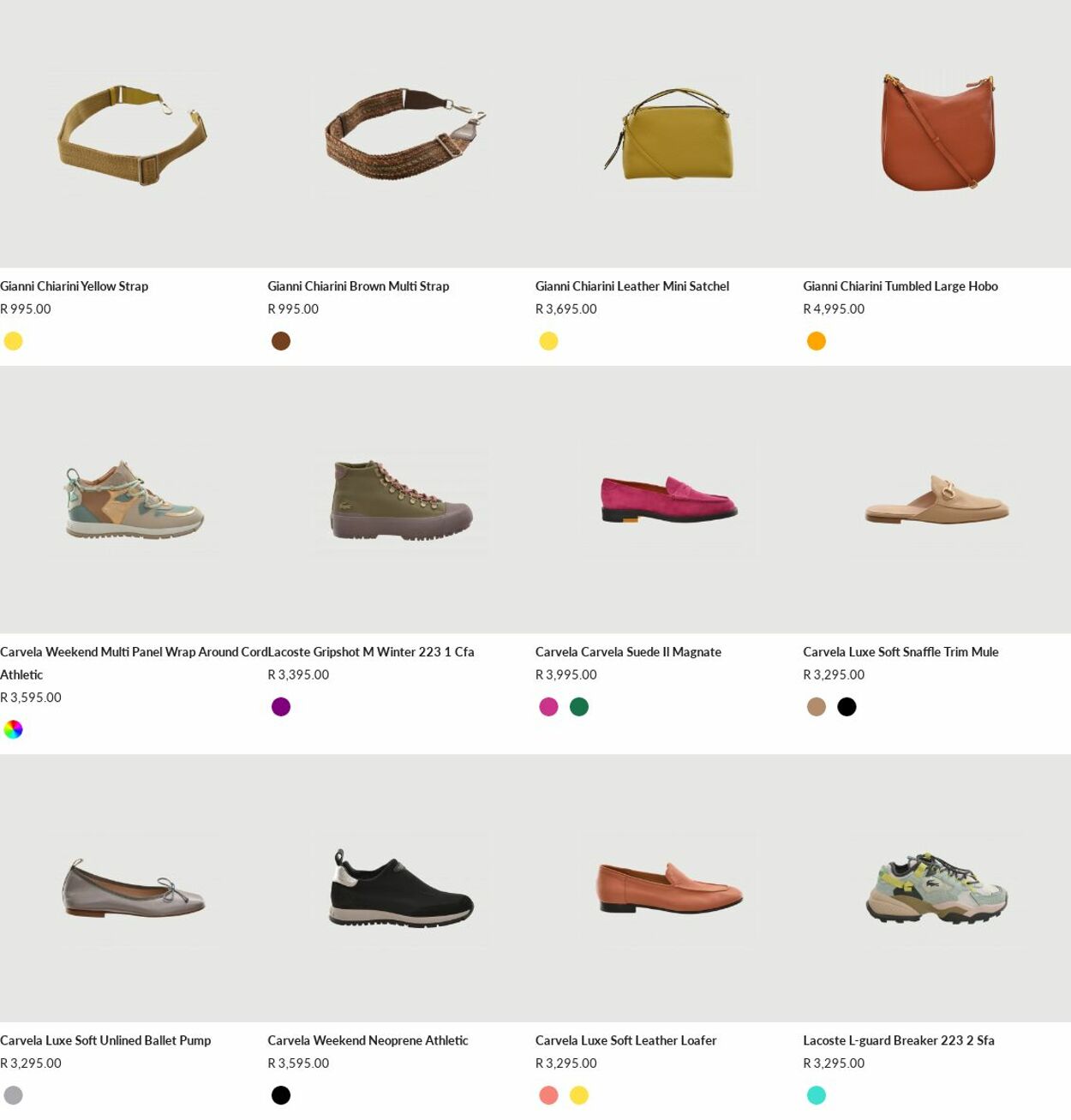The image size is (1071, 1120).
Task: Click R 3,695.00 price of Mini Satchel
Action: [x=566, y=309]
